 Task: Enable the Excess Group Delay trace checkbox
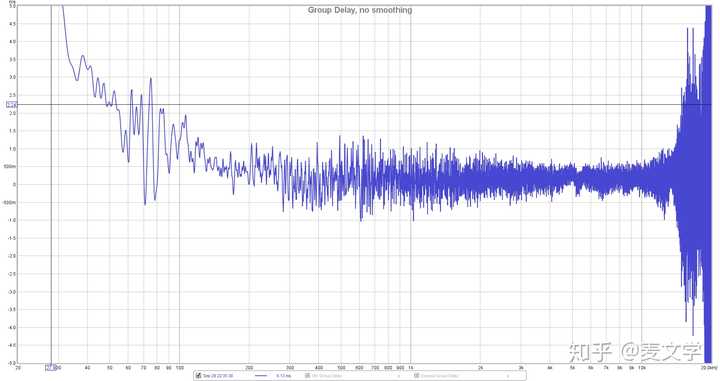pos(416,375)
